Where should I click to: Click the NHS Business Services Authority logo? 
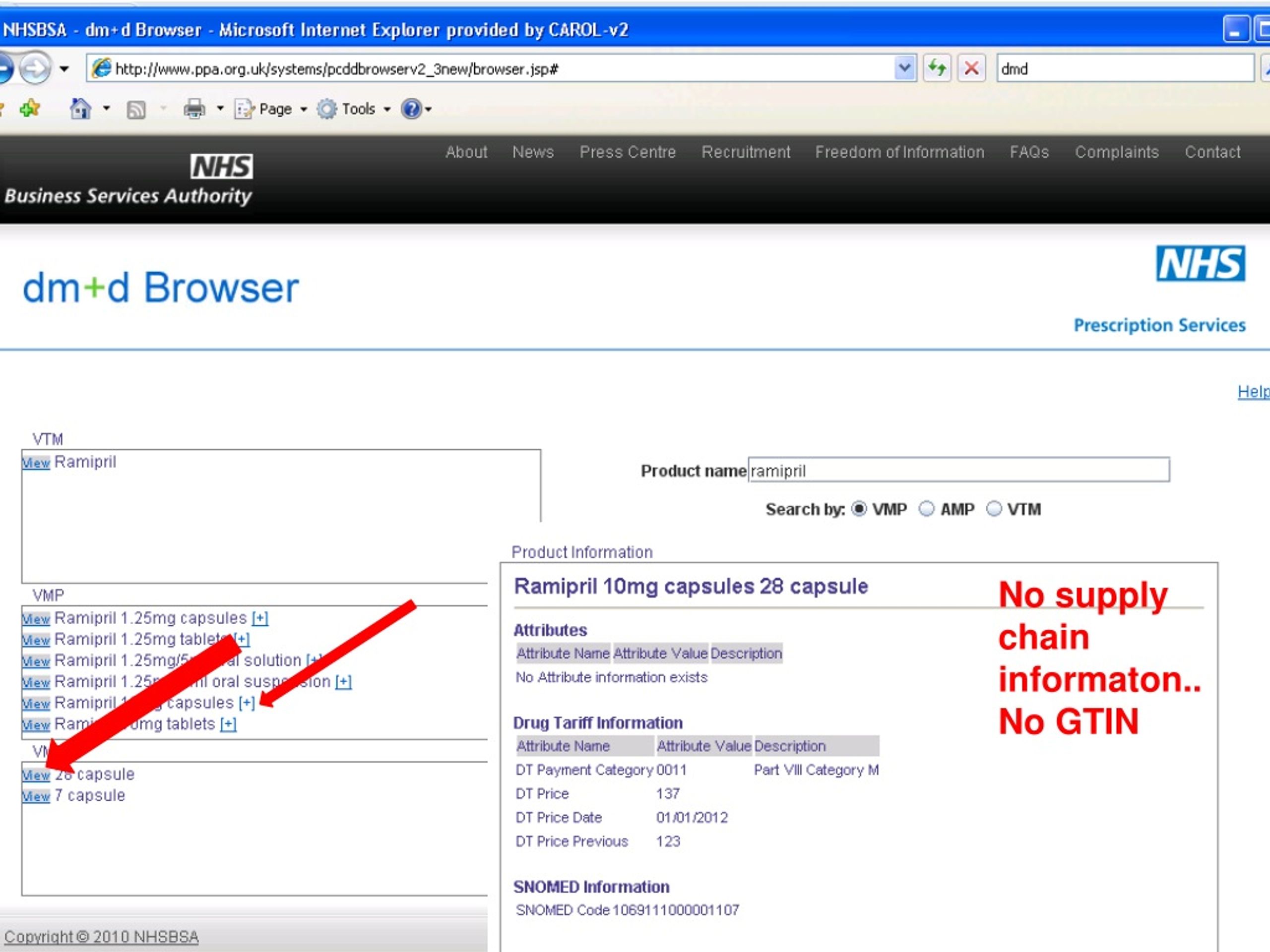click(128, 179)
